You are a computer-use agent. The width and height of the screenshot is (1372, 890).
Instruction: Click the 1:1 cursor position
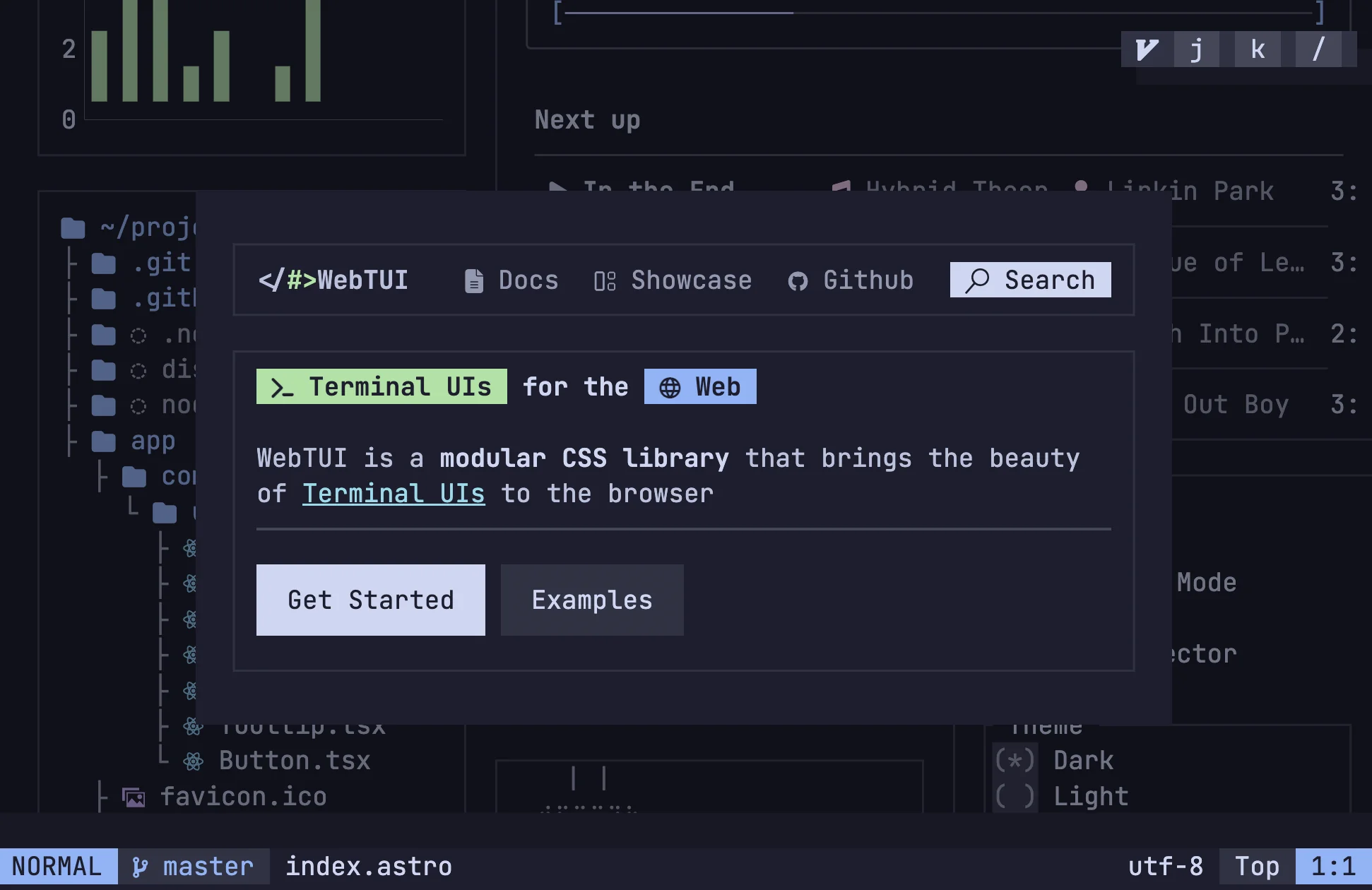[1334, 866]
